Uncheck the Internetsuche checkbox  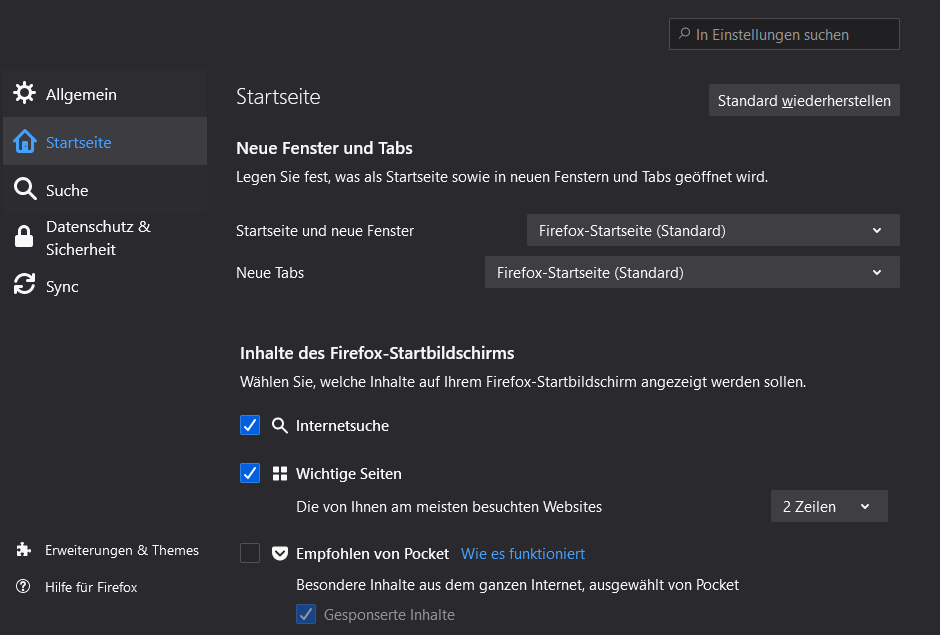[250, 425]
